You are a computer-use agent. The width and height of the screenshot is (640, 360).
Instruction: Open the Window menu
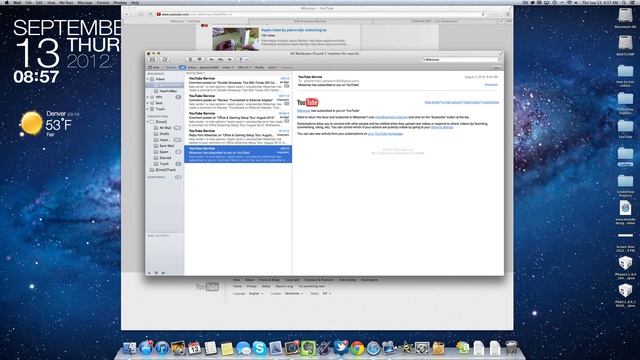(x=120, y=2)
